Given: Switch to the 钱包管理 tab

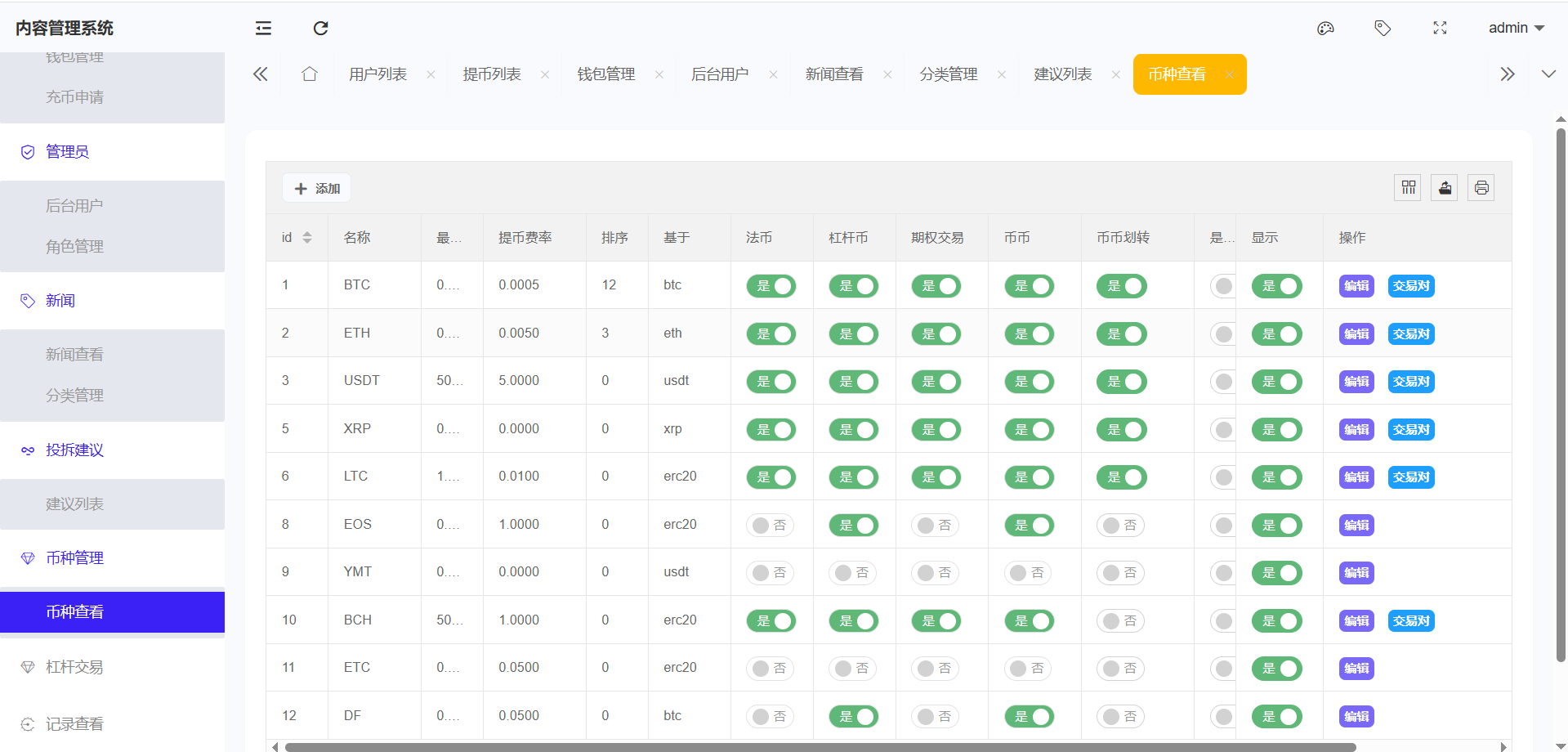Looking at the screenshot, I should click(x=605, y=74).
